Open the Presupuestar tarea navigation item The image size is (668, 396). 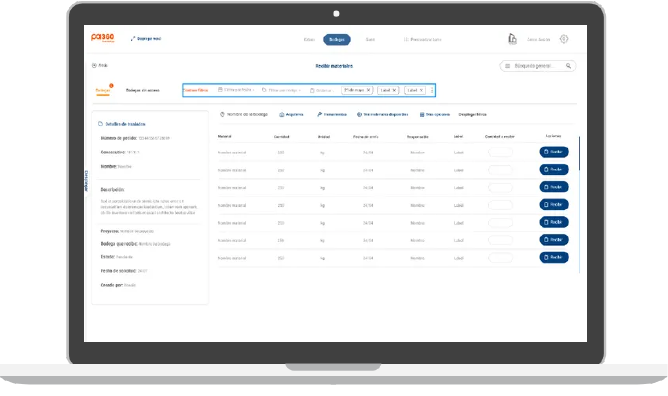422,40
